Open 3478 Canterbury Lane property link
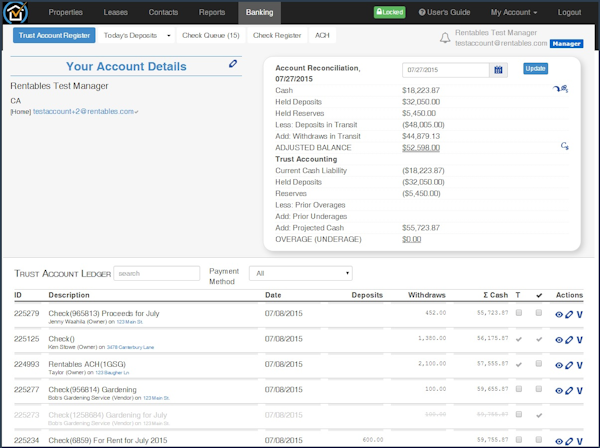Viewport: 600px width, 448px height. pyautogui.click(x=130, y=347)
